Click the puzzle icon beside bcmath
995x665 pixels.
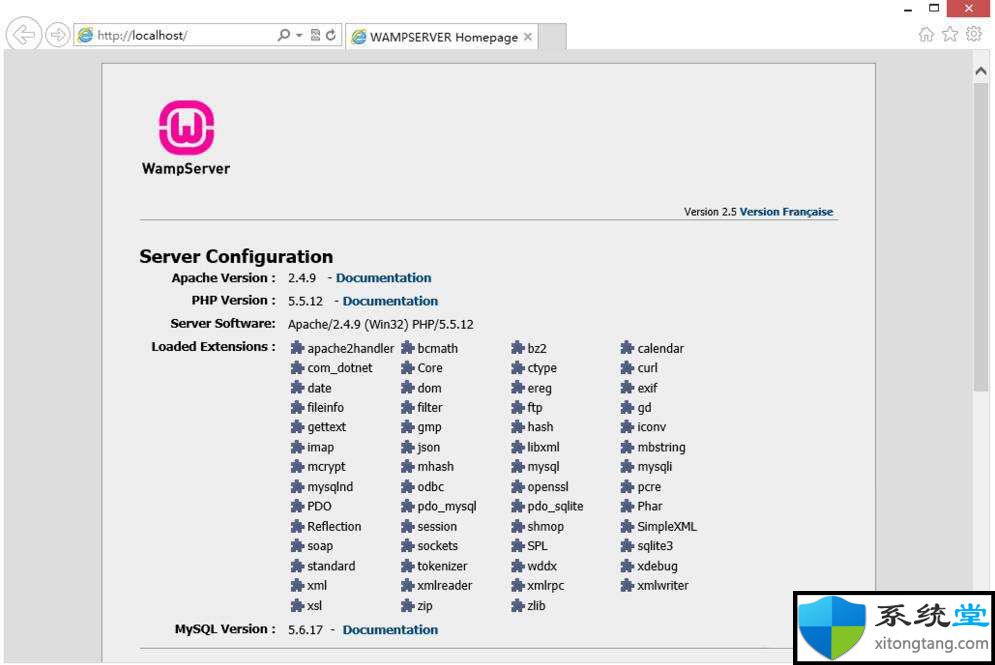coord(407,348)
